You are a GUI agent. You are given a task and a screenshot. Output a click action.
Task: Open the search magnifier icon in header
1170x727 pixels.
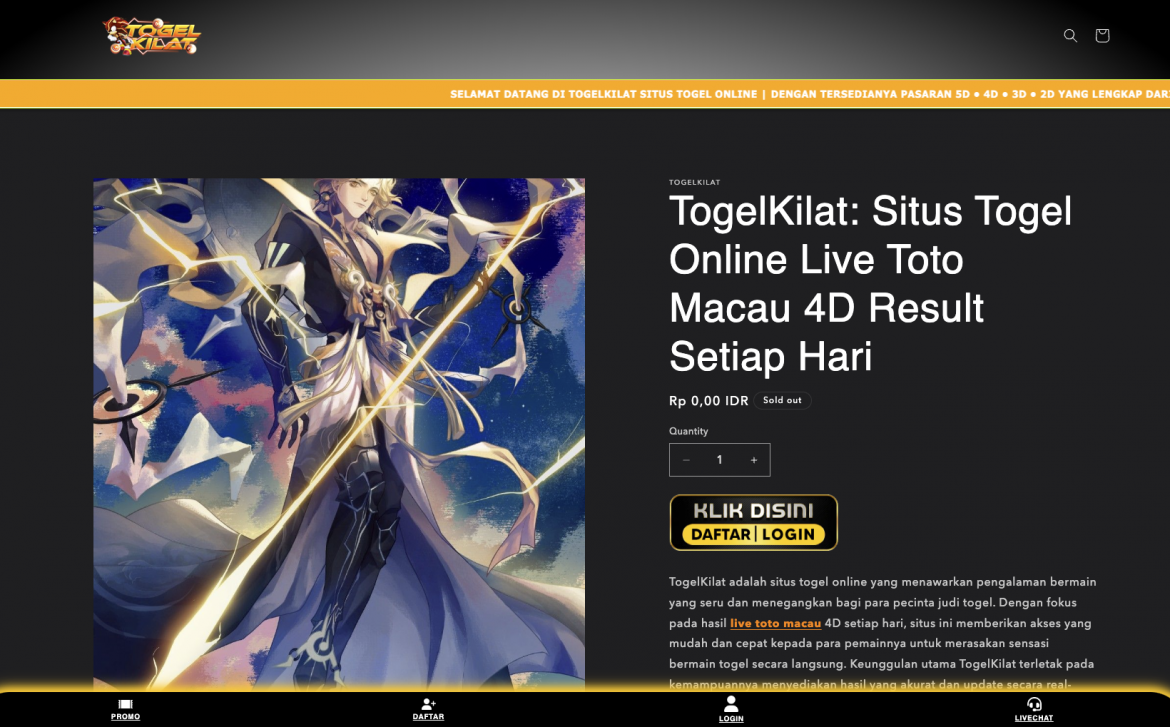(x=1070, y=36)
